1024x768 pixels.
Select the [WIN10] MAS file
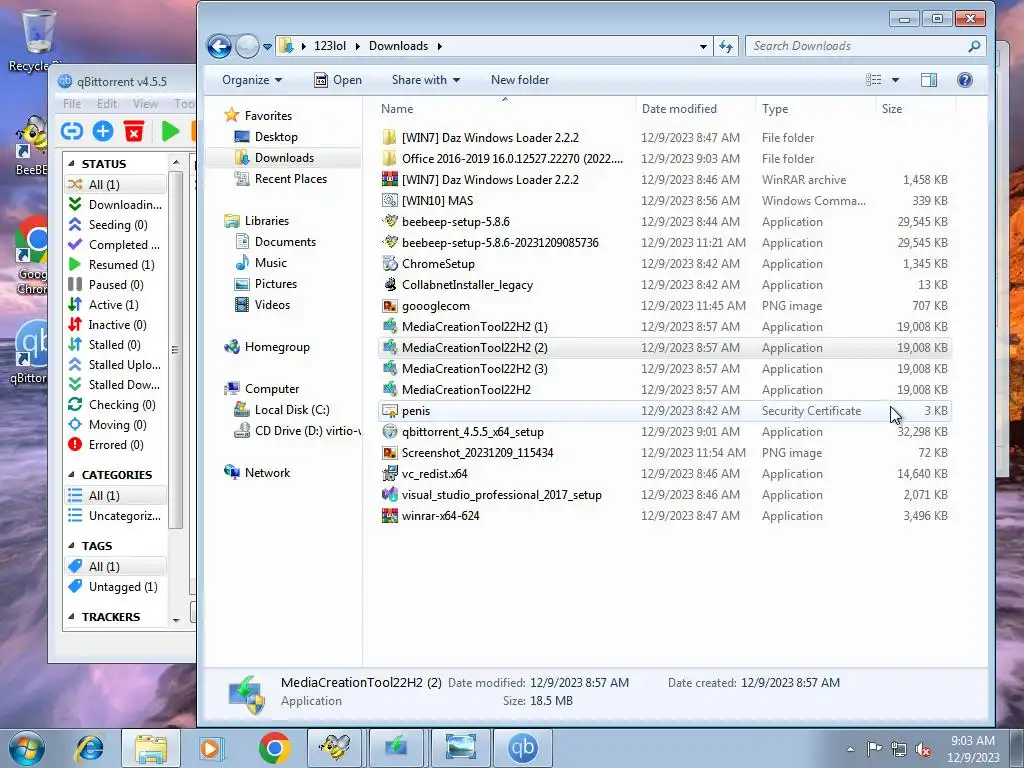click(438, 200)
